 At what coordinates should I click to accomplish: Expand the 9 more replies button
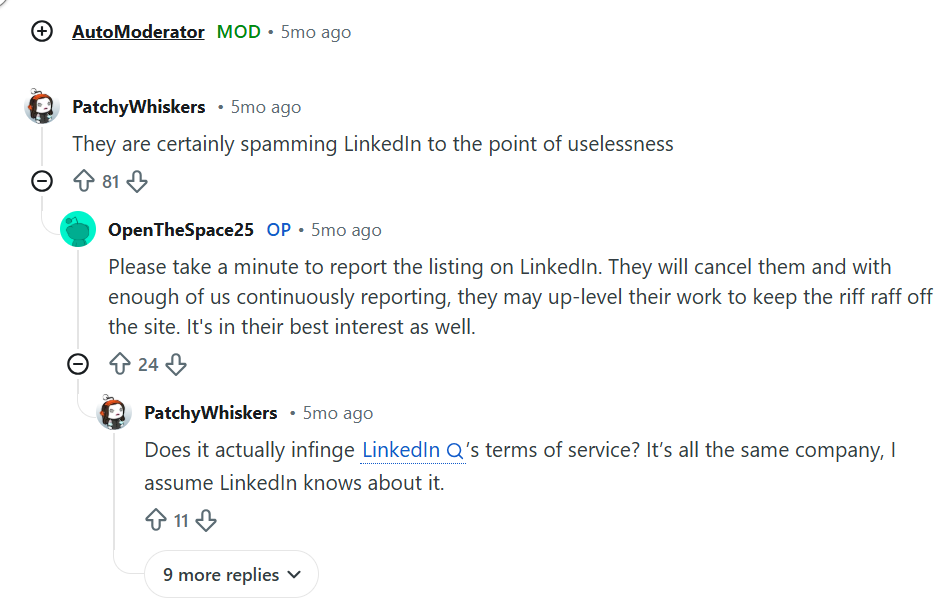click(232, 575)
